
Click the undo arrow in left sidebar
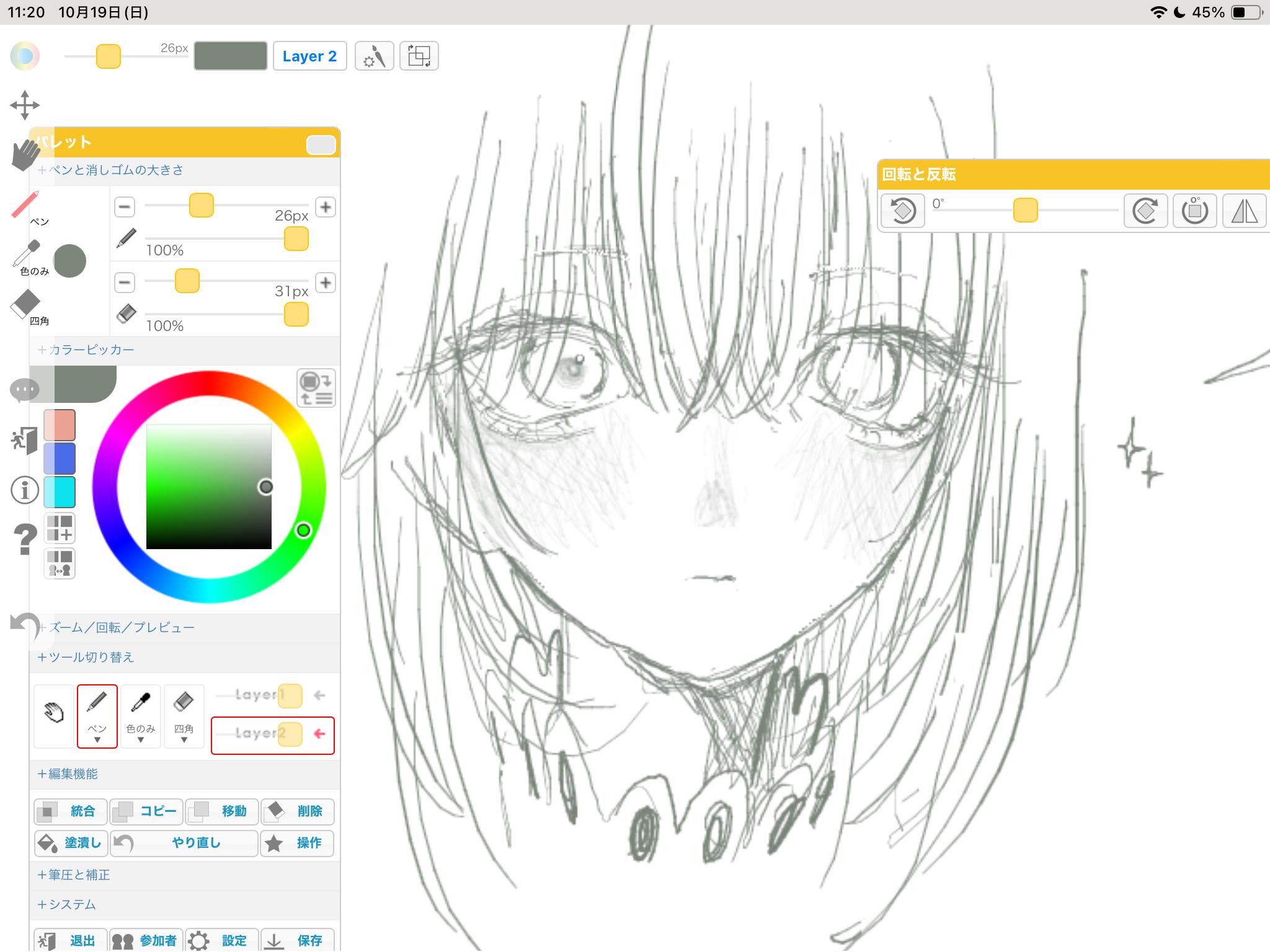click(25, 626)
